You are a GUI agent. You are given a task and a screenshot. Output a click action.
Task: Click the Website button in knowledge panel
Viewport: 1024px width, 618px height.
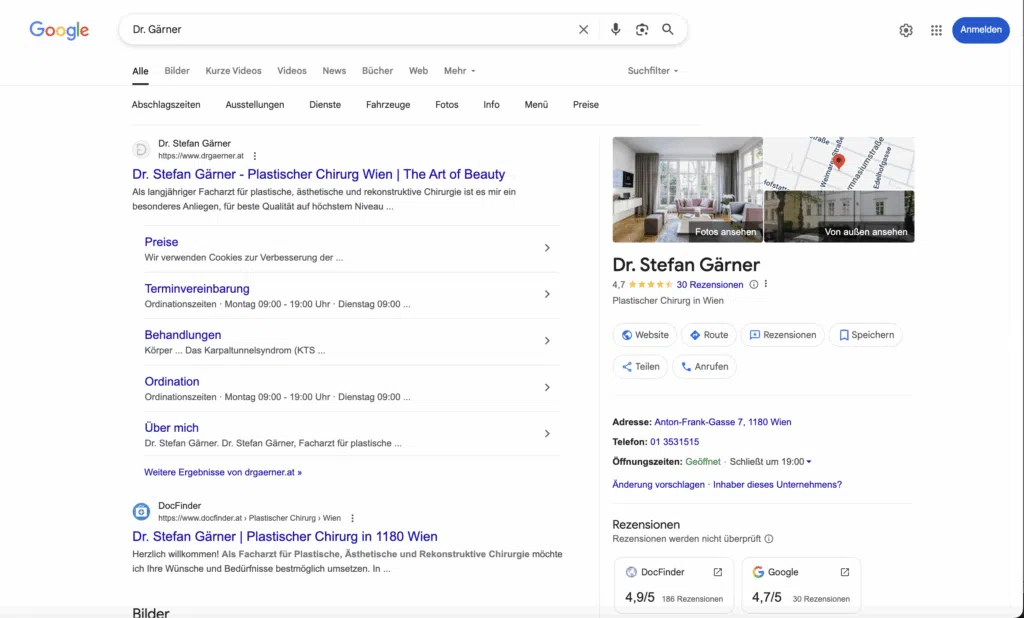[x=645, y=335]
